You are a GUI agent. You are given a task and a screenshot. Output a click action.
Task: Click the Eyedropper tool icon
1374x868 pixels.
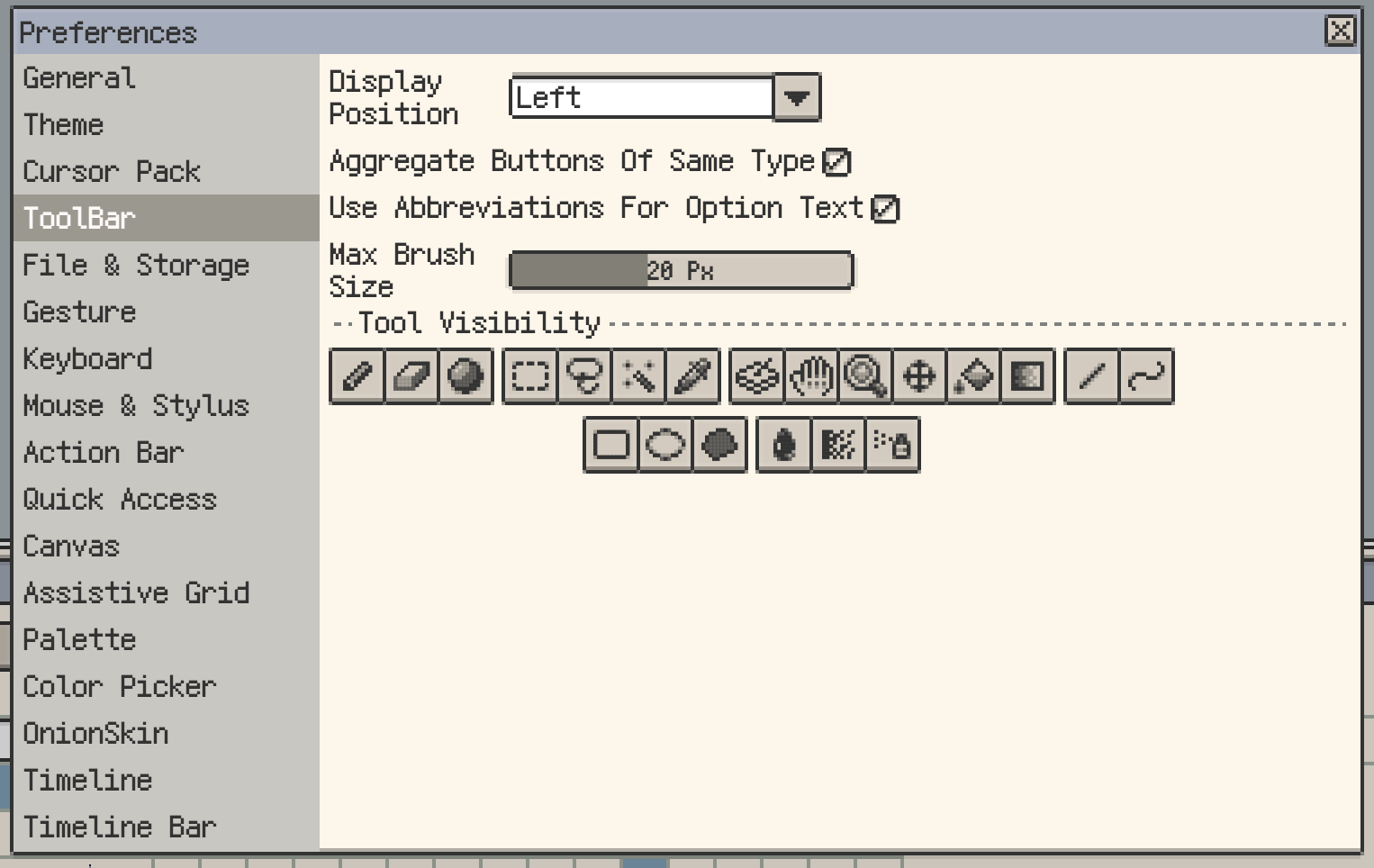click(x=692, y=376)
